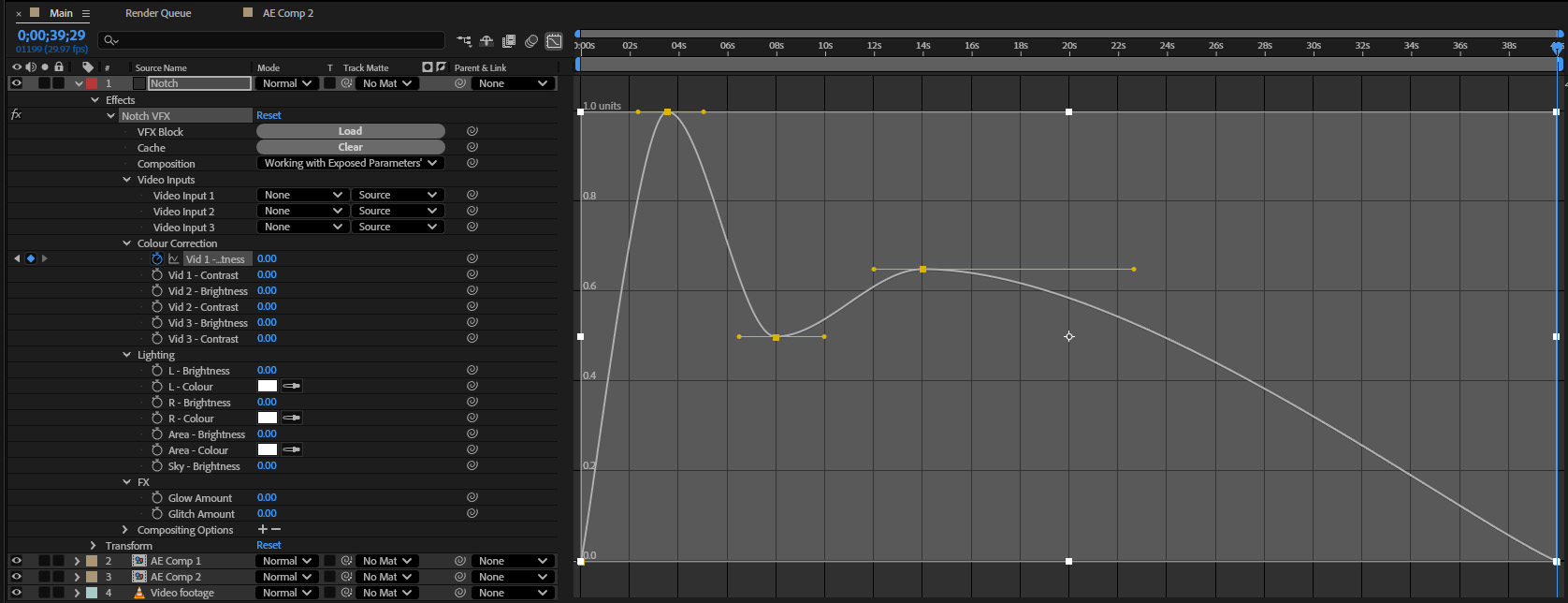The width and height of the screenshot is (1568, 603).
Task: Open the AE Comp 2 tab
Action: click(x=288, y=13)
